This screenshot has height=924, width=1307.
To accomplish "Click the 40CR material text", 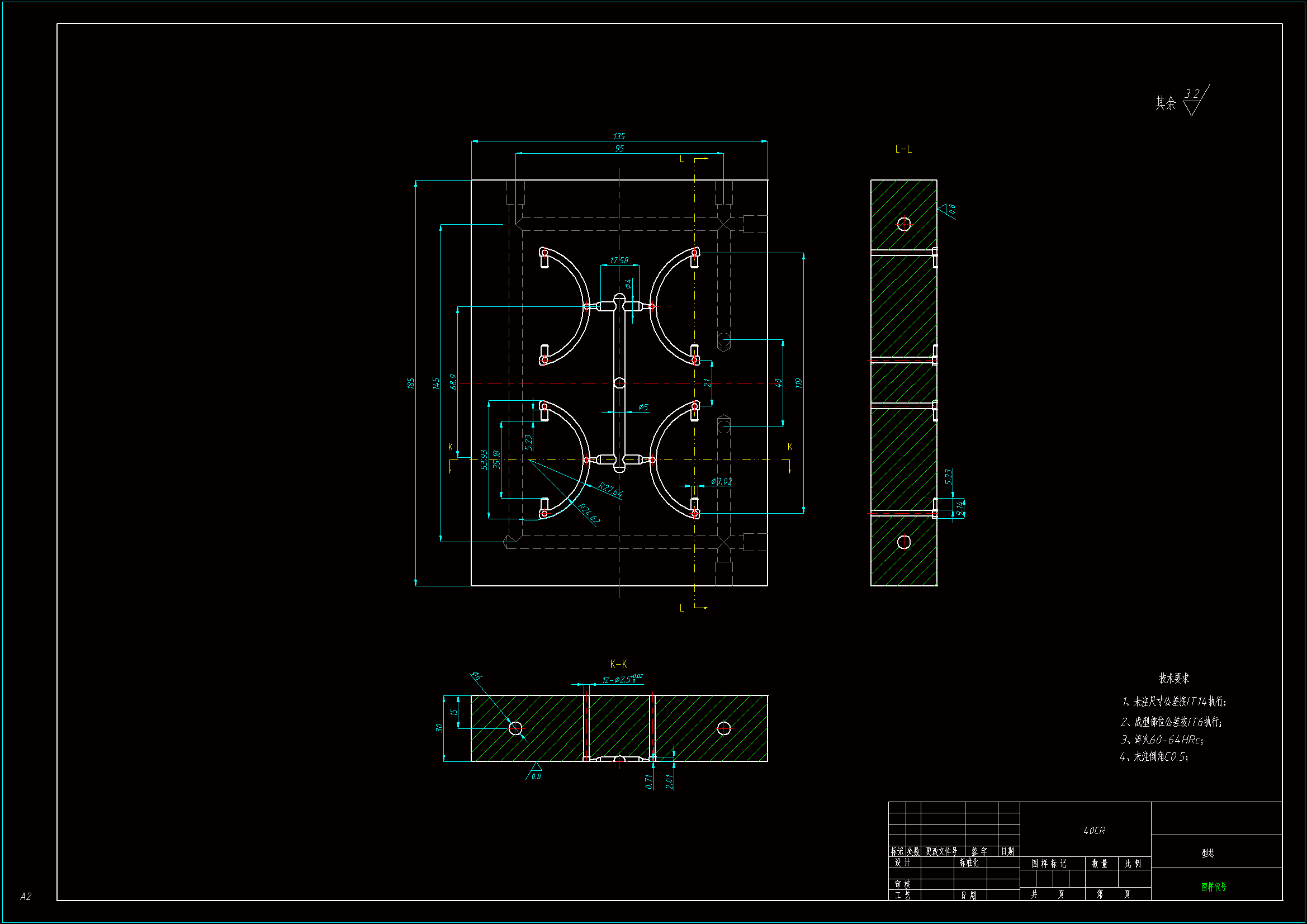I will point(1093,831).
